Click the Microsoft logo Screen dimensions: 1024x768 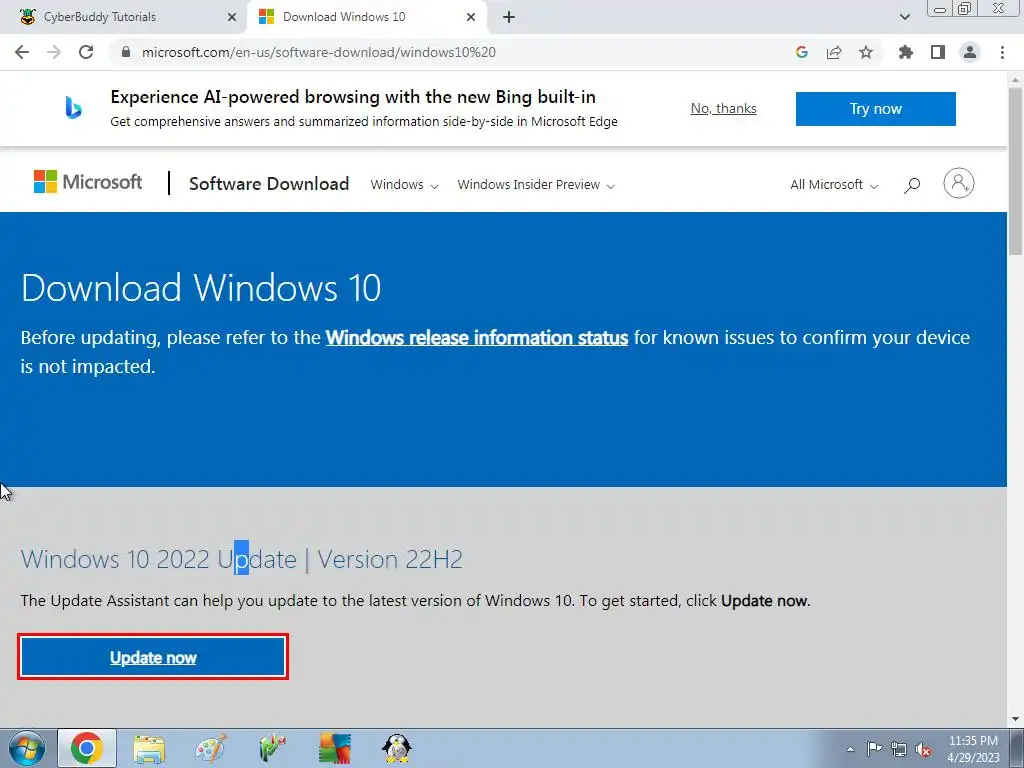click(x=88, y=182)
